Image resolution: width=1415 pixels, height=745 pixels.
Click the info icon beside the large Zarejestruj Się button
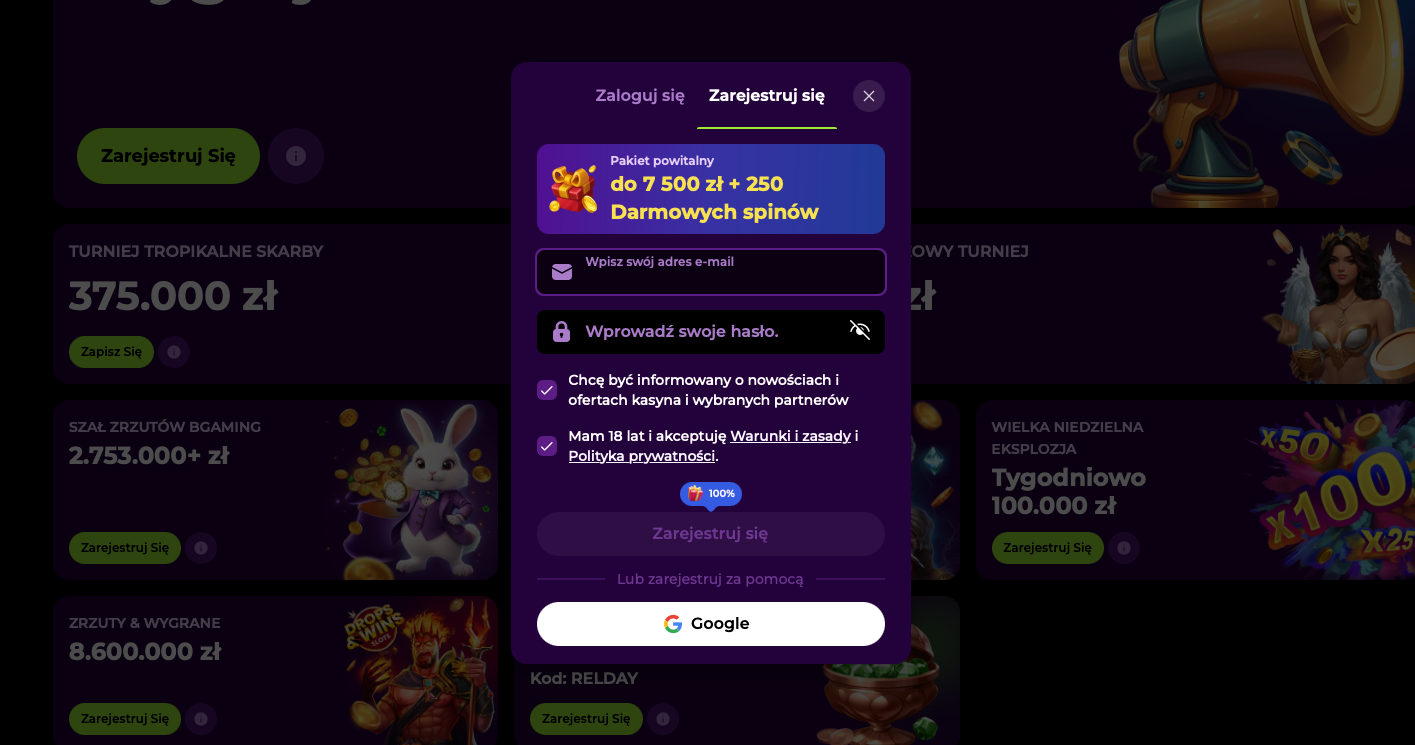coord(296,156)
